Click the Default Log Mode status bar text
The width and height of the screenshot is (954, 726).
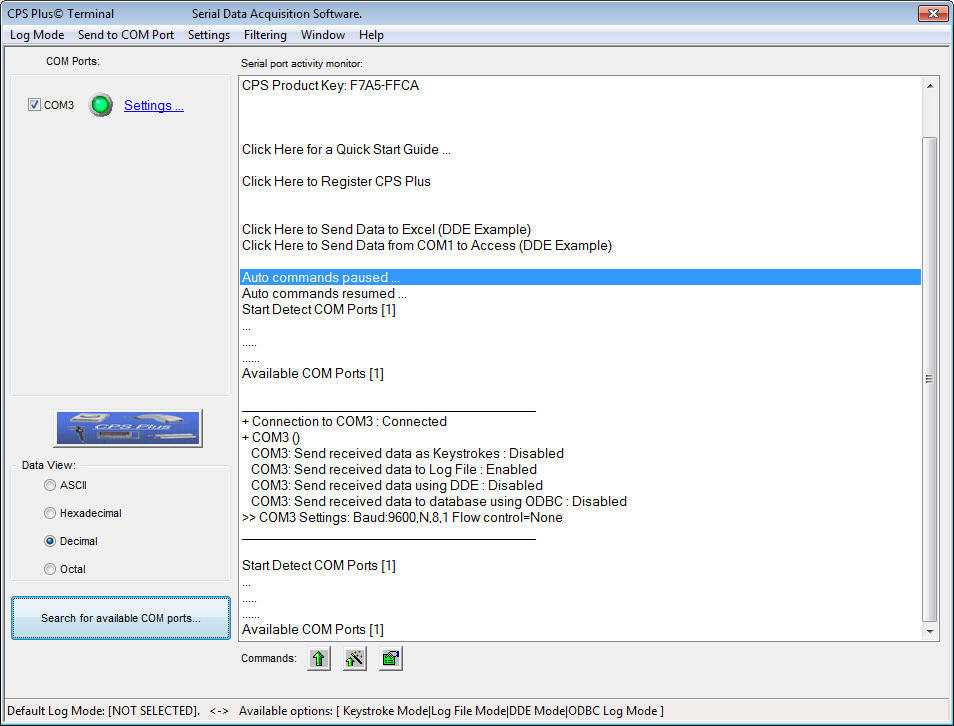tap(103, 711)
